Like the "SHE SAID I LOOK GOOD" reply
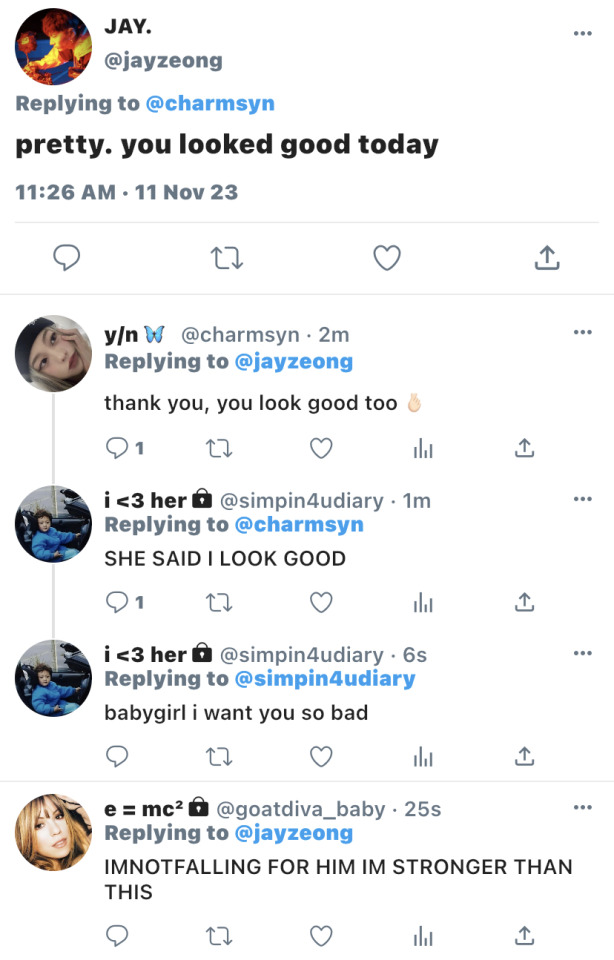The image size is (614, 960). 320,602
